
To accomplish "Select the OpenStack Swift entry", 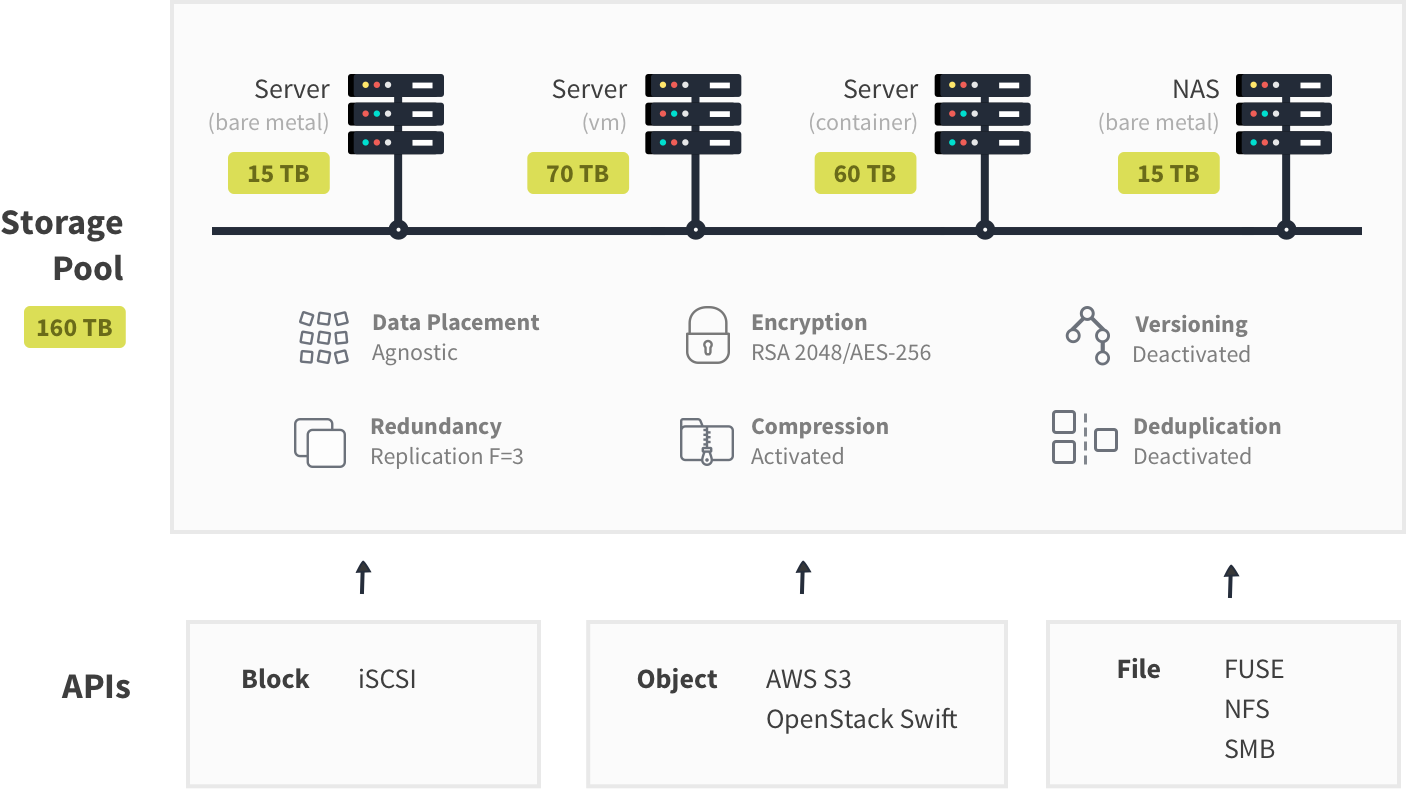I will click(x=861, y=719).
